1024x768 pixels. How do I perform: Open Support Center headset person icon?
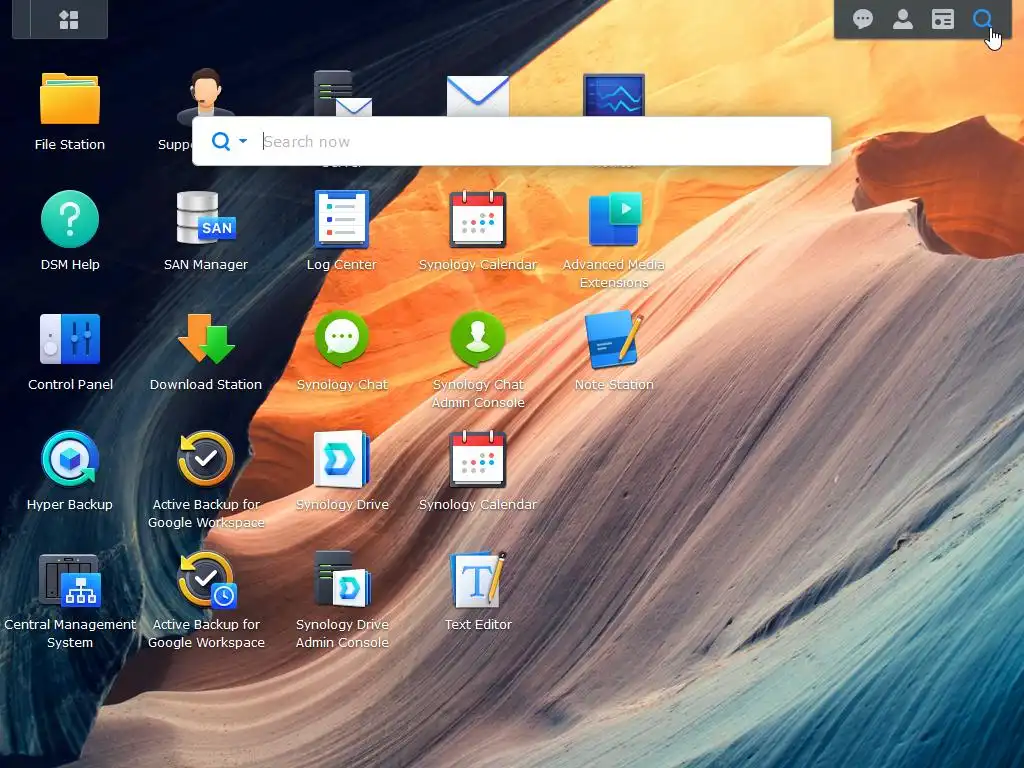point(206,91)
